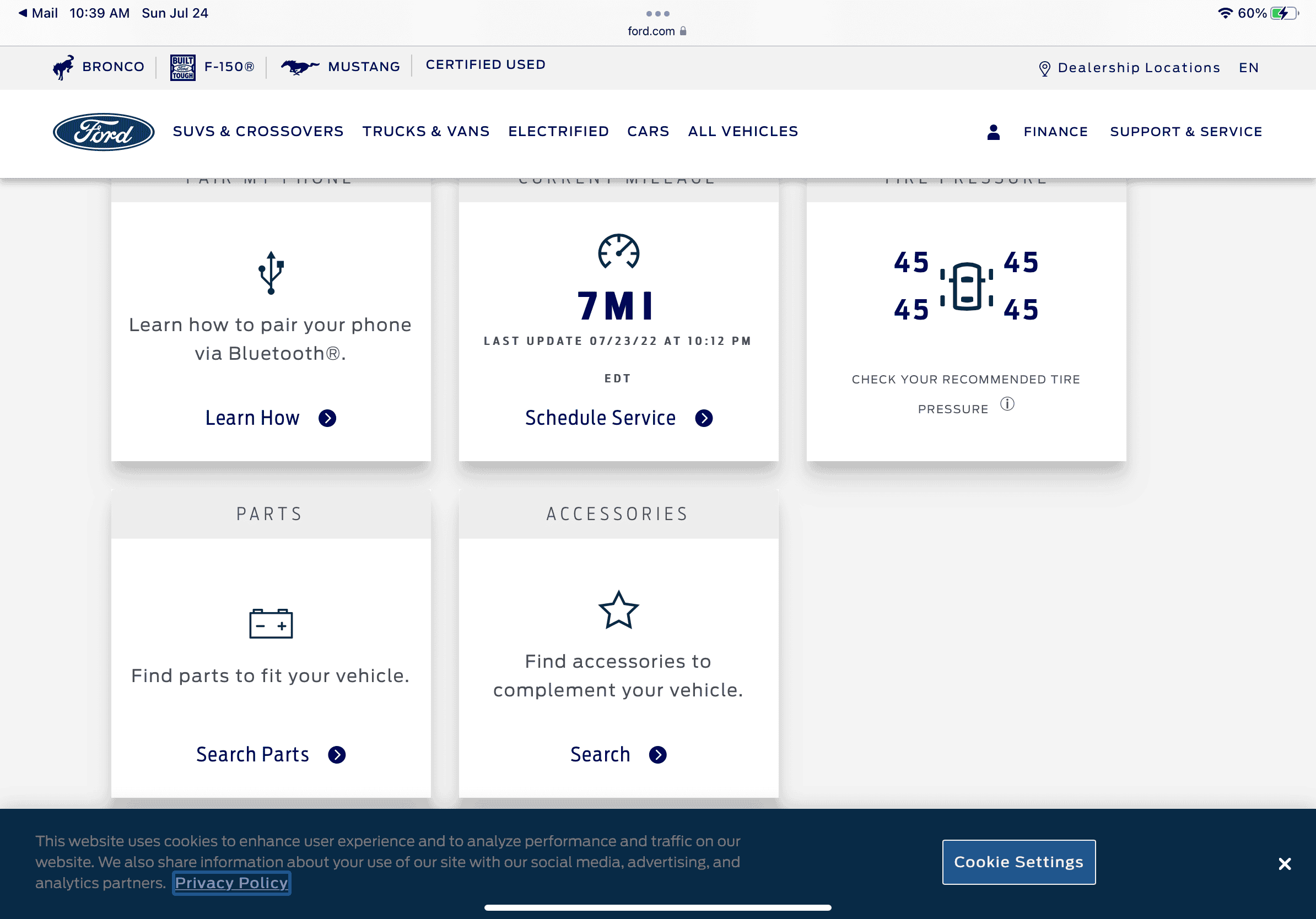Open the Support & Service menu
This screenshot has height=919, width=1316.
(1186, 132)
